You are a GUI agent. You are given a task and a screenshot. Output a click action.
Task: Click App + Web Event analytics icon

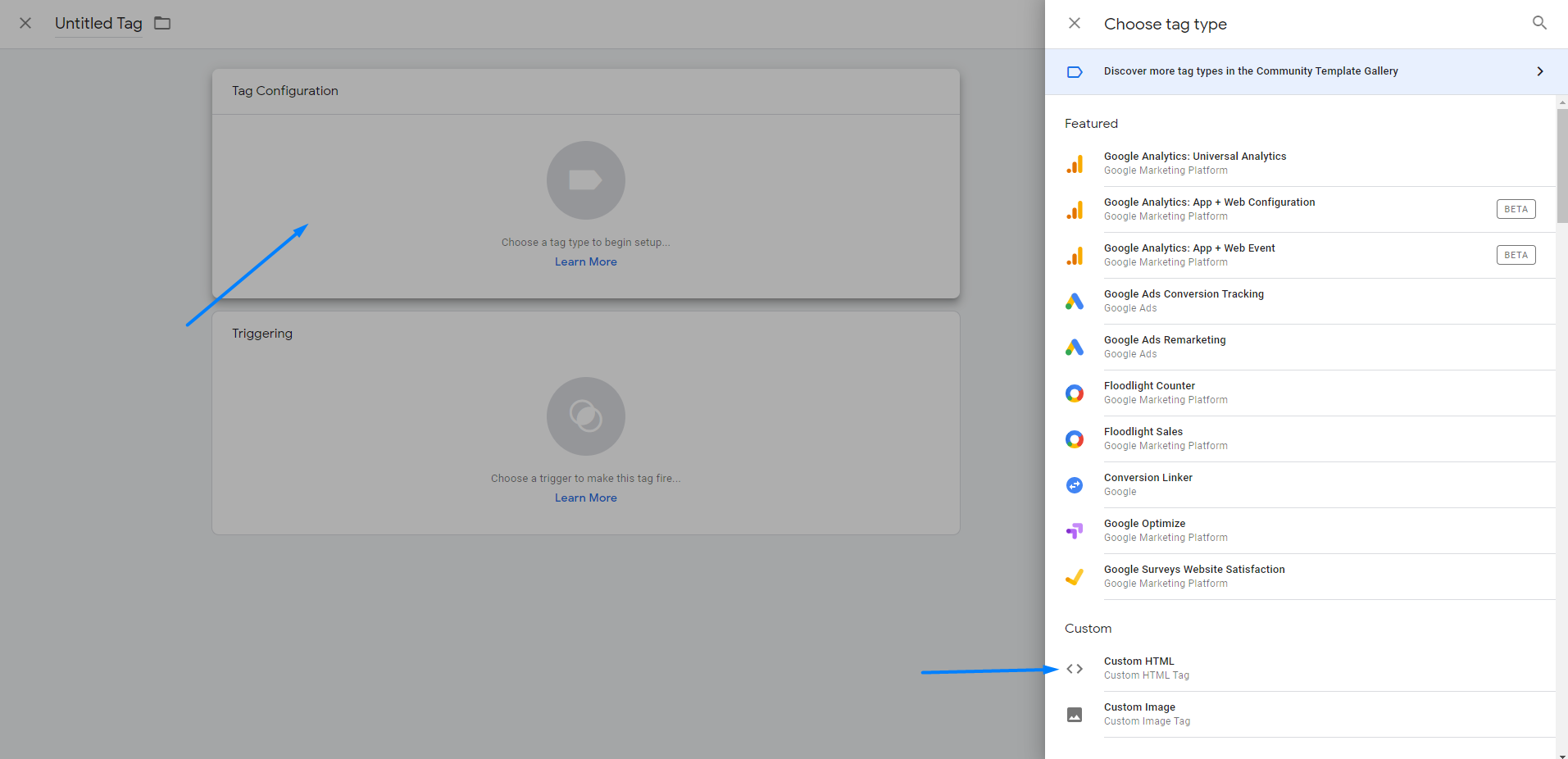point(1075,256)
